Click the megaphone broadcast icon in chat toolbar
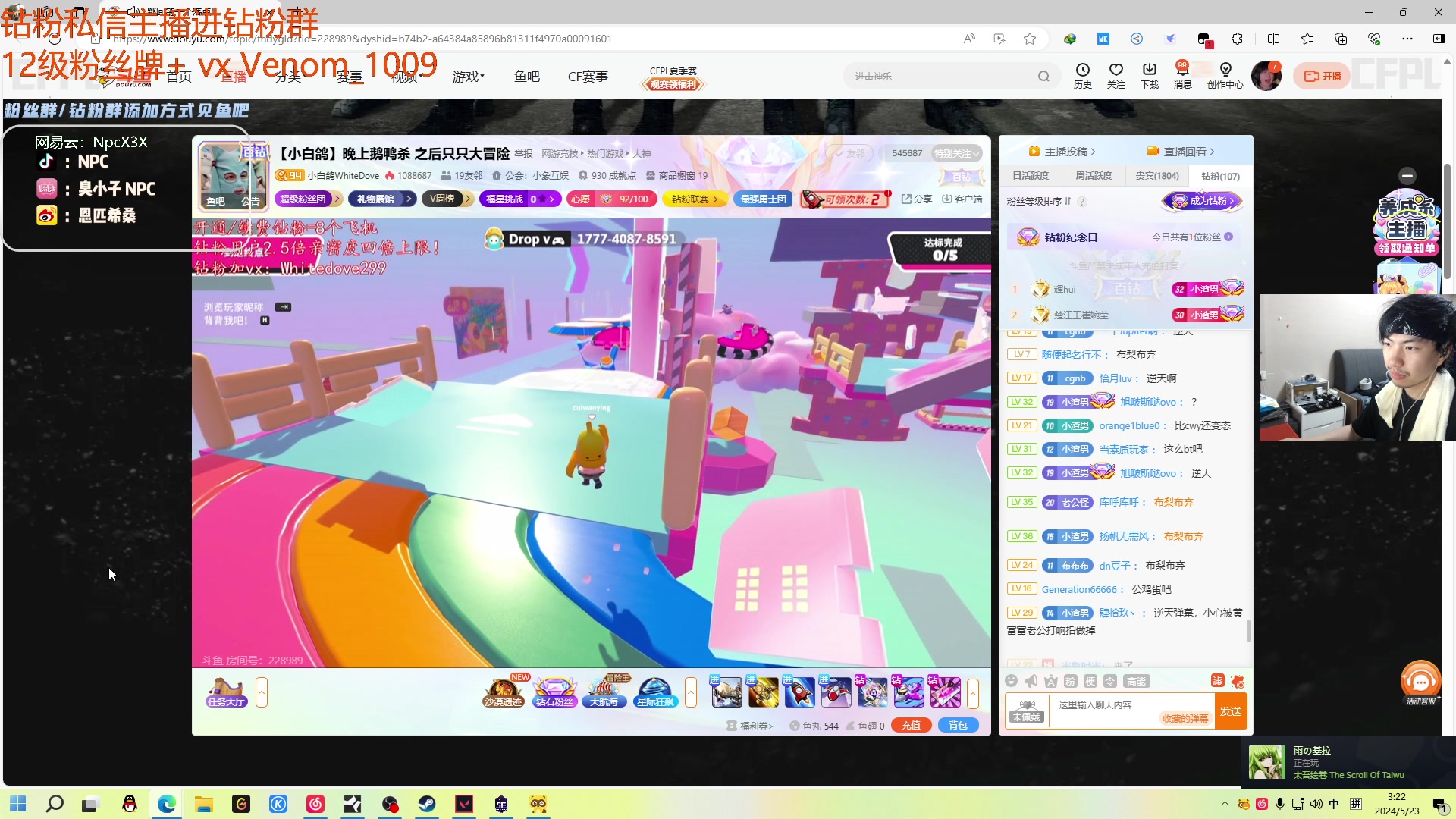Image resolution: width=1456 pixels, height=819 pixels. (x=1031, y=681)
